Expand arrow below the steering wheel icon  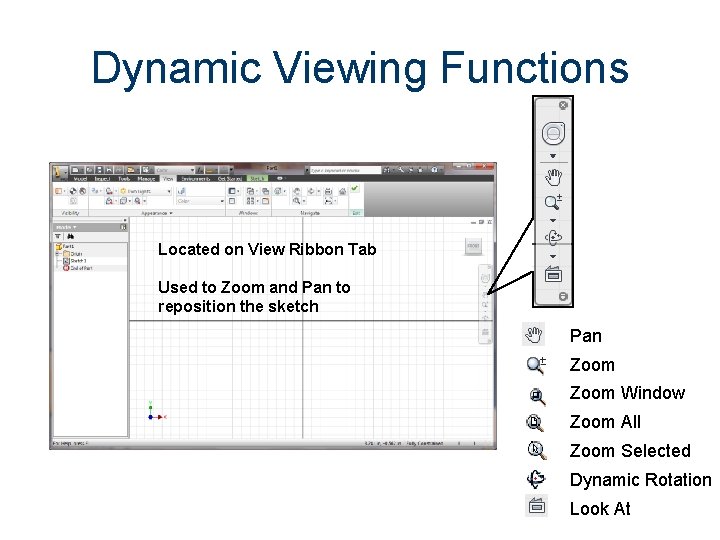click(553, 156)
